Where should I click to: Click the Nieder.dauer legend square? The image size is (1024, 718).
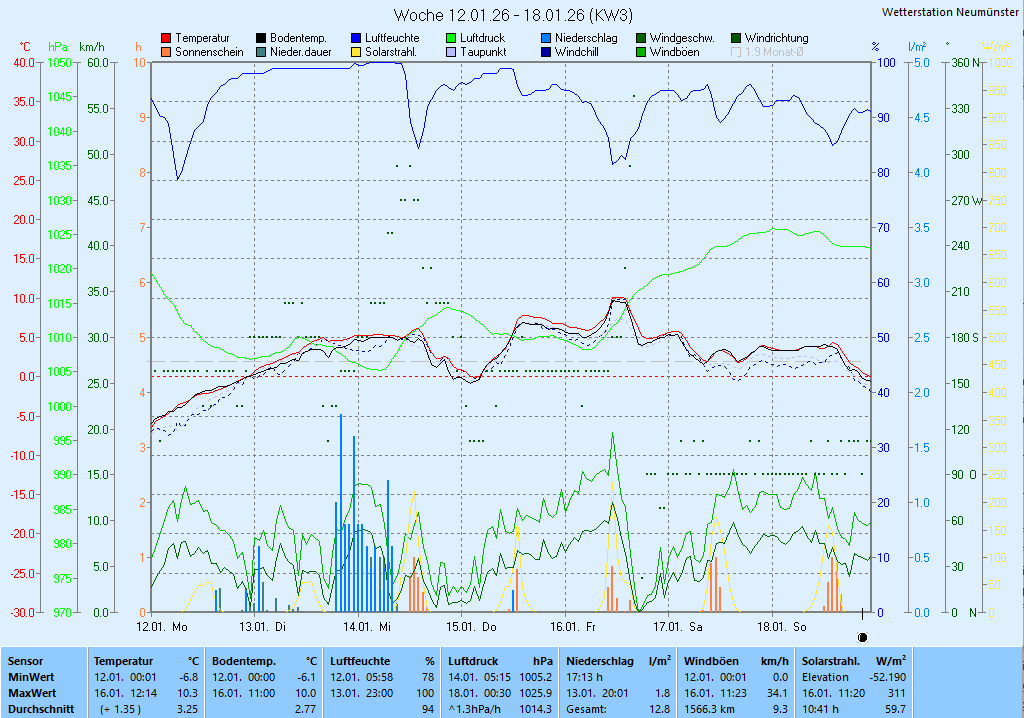click(261, 52)
